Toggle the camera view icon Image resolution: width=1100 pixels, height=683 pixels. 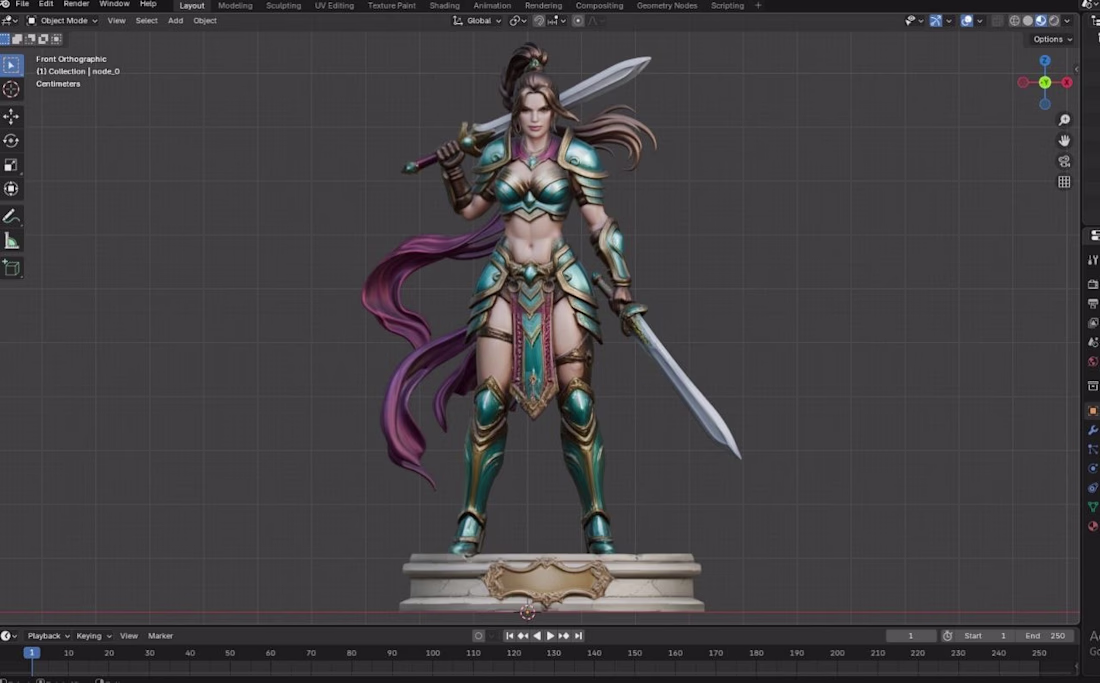point(1064,161)
